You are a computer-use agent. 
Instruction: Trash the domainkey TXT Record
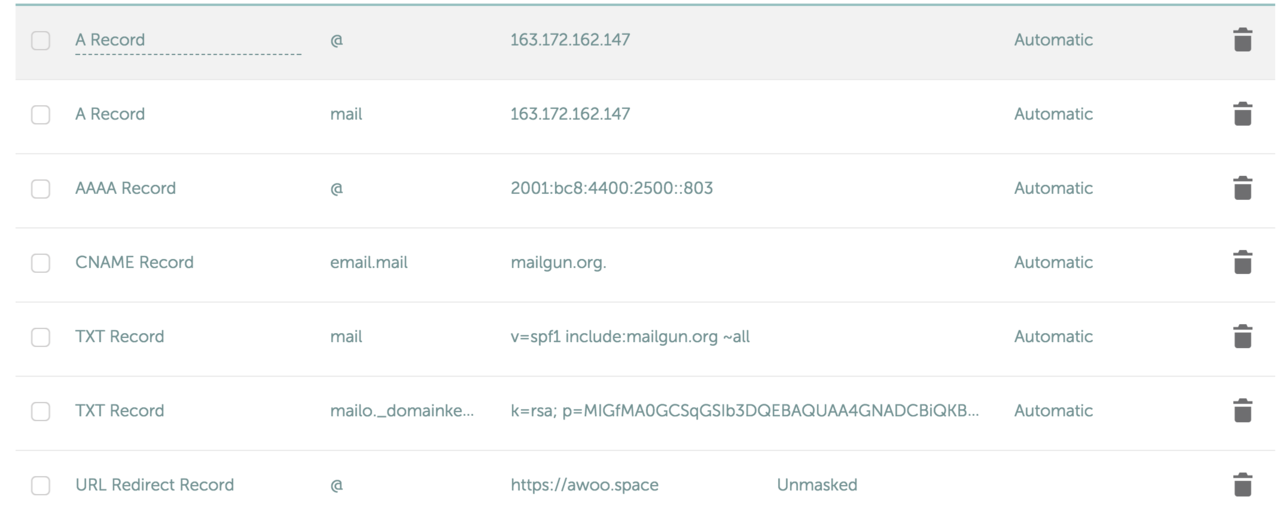point(1242,410)
